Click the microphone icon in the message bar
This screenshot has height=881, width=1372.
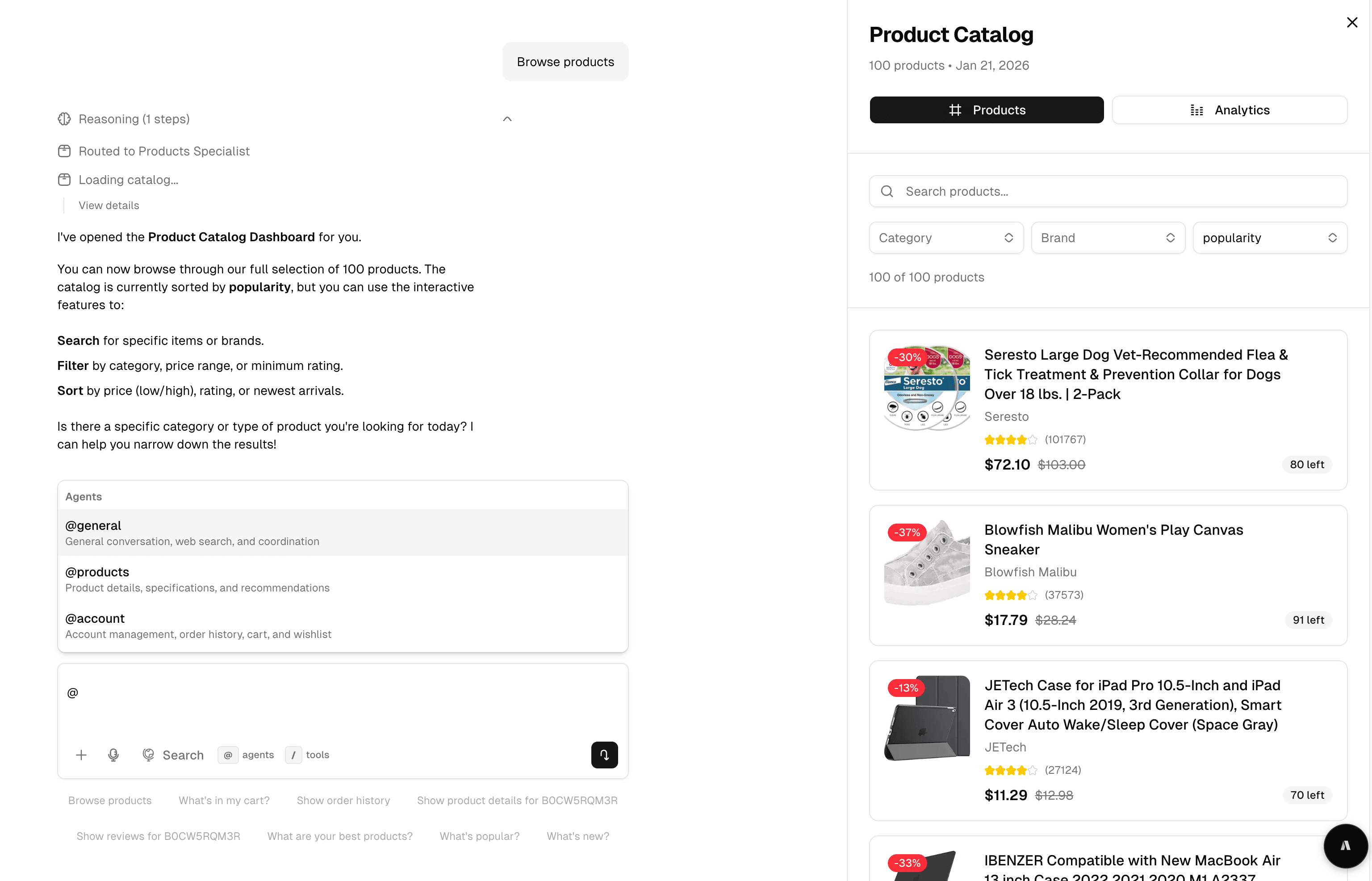click(x=113, y=755)
